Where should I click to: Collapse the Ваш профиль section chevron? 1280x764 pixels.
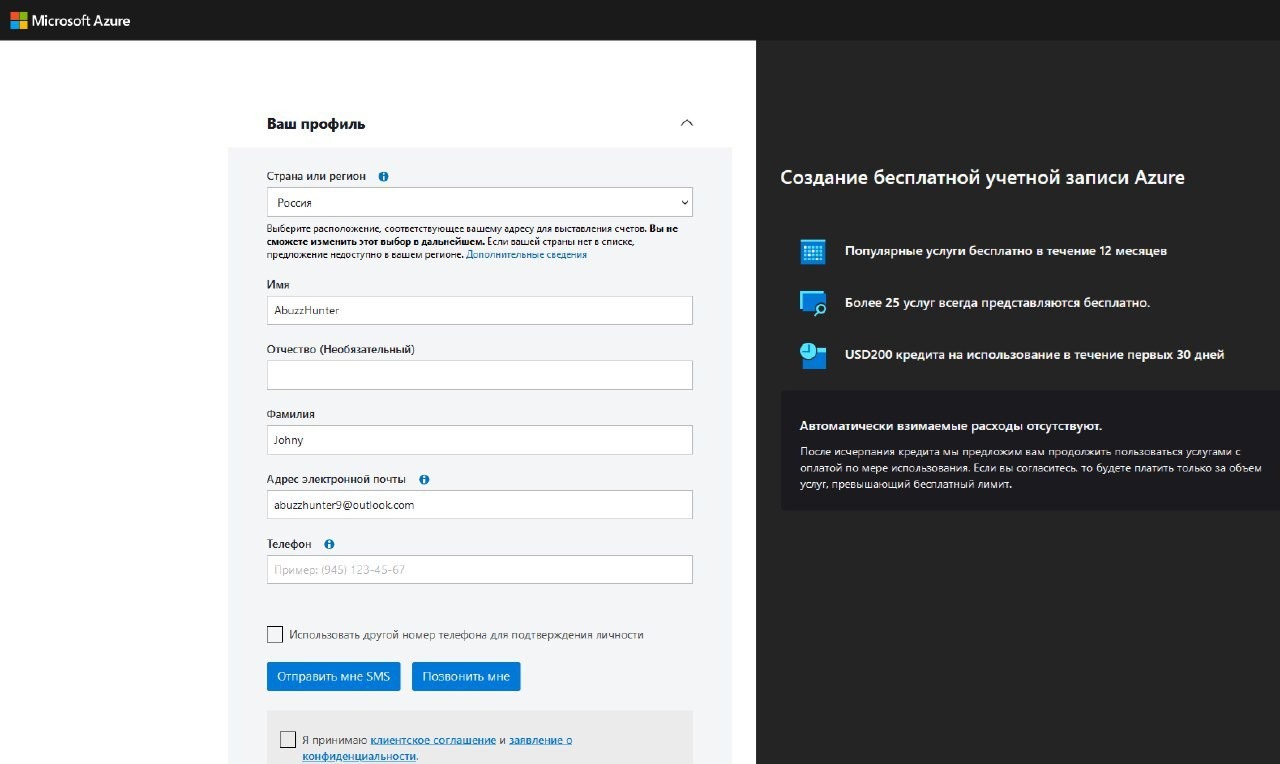click(686, 123)
